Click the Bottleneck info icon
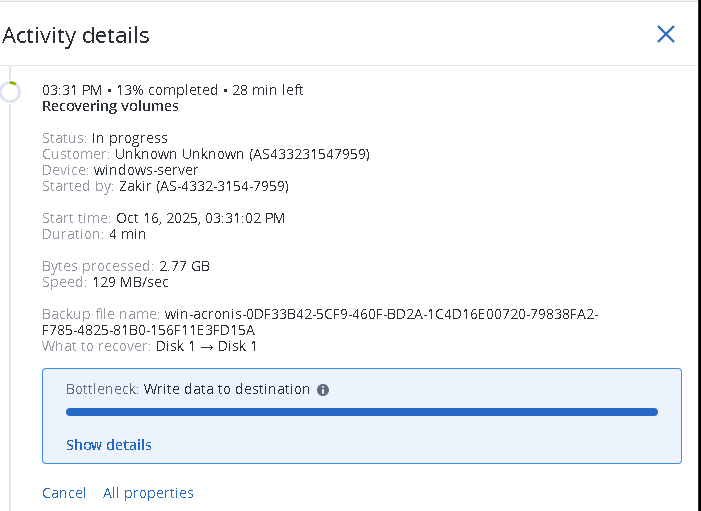701x511 pixels. (x=323, y=390)
